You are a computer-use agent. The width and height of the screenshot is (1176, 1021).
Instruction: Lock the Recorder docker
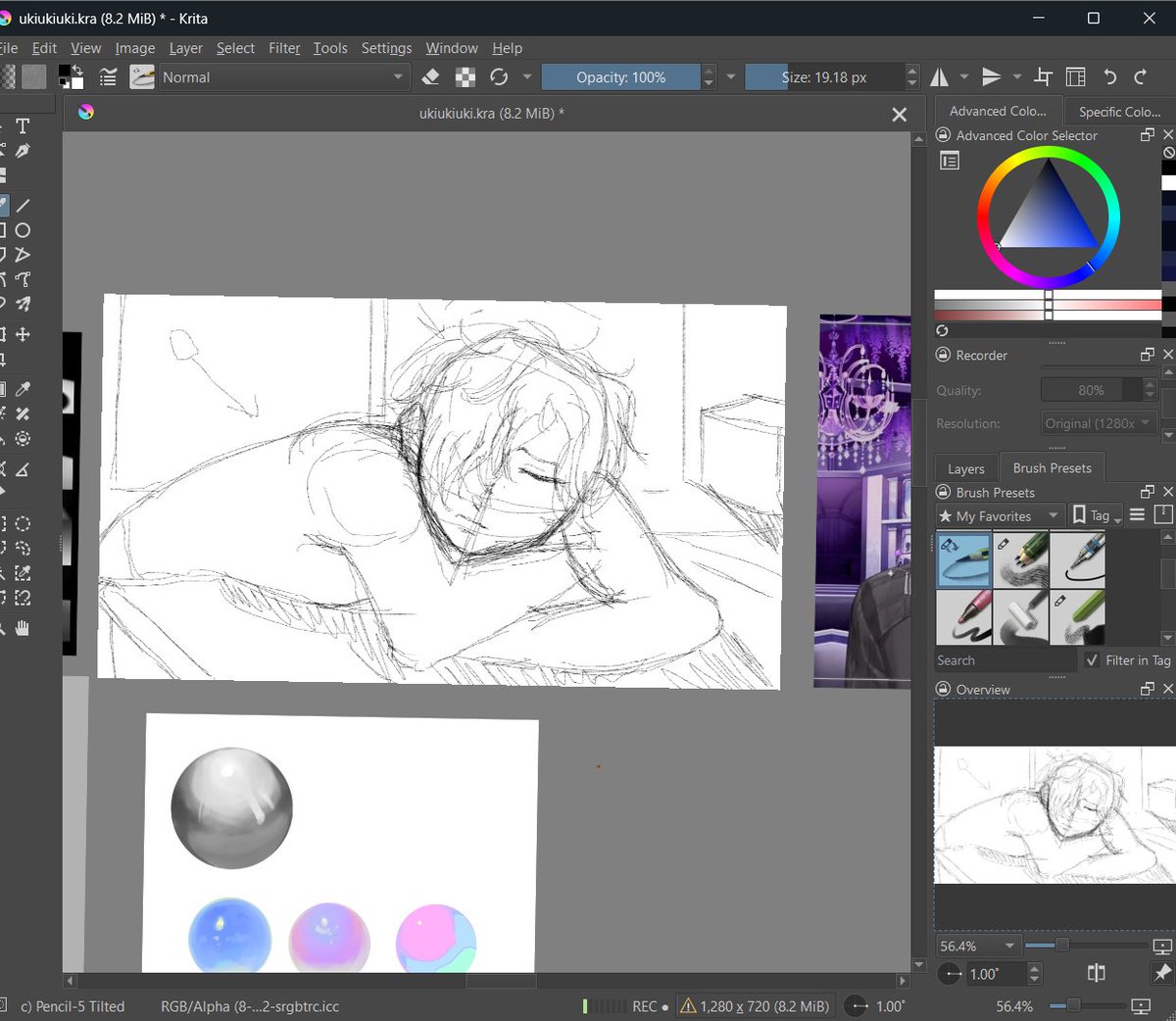(x=944, y=355)
